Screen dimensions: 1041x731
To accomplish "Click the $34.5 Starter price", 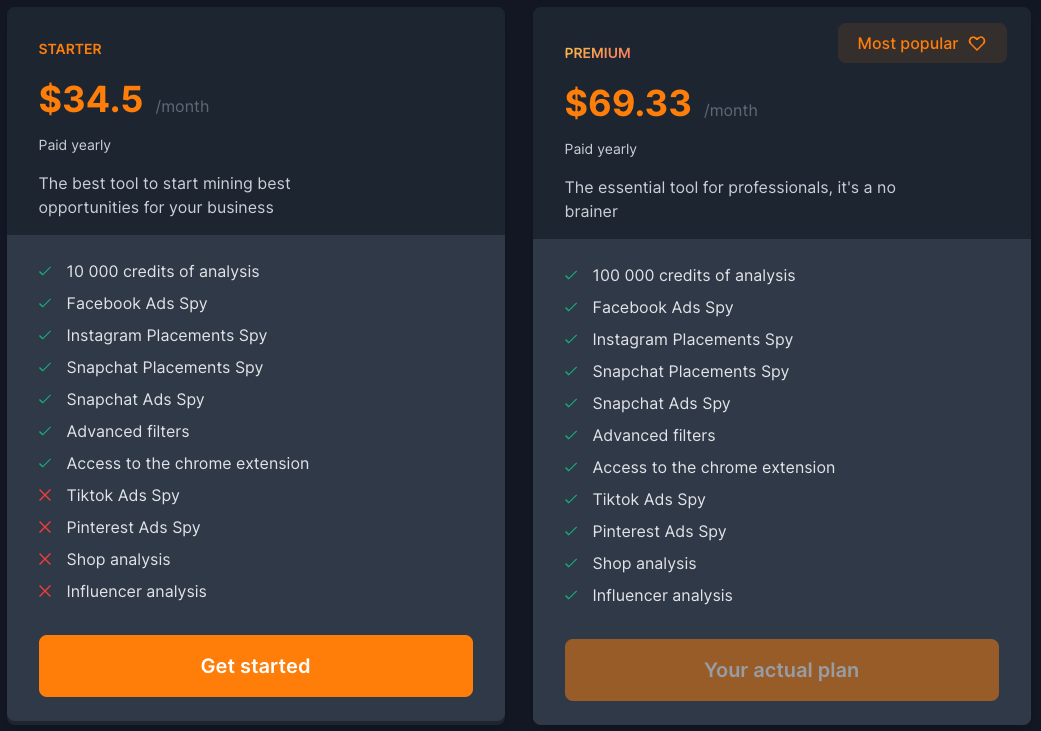I will [91, 99].
